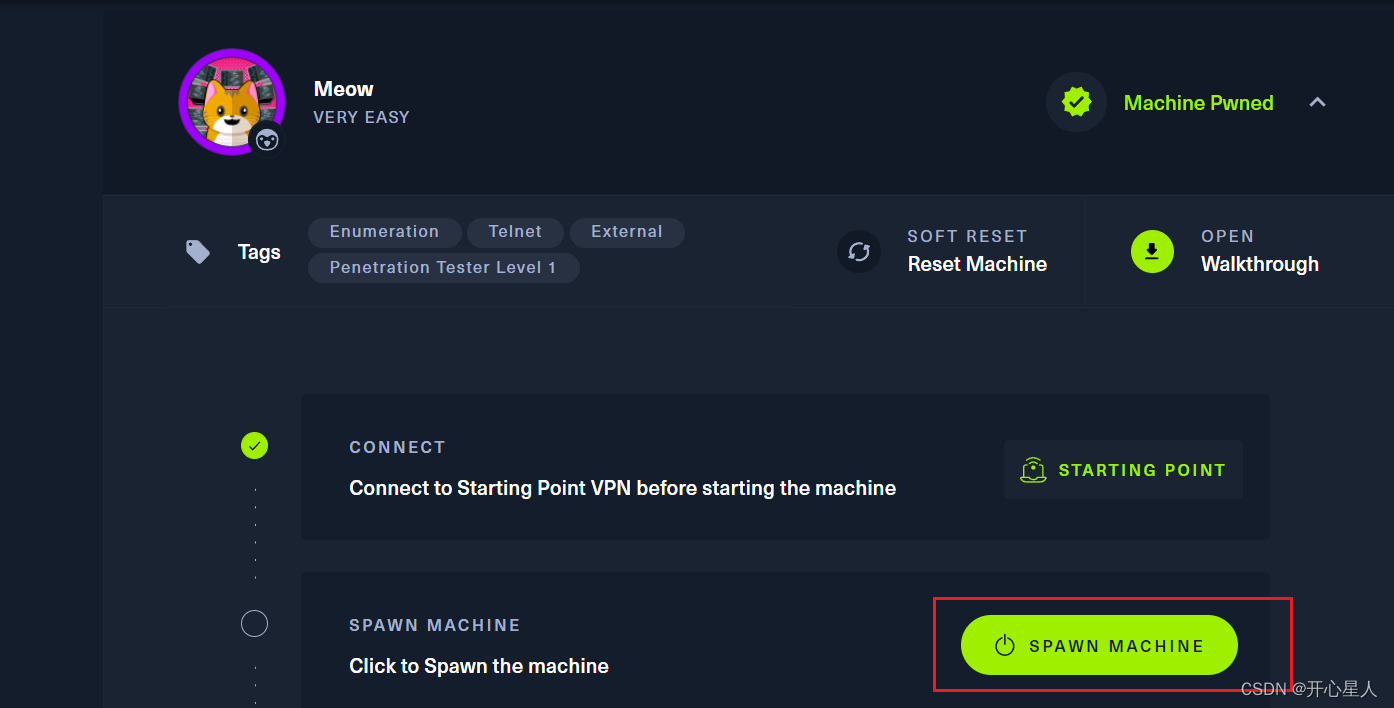Toggle the Machine Pwned status indicator
Viewport: 1394px width, 708px height.
coord(1076,101)
